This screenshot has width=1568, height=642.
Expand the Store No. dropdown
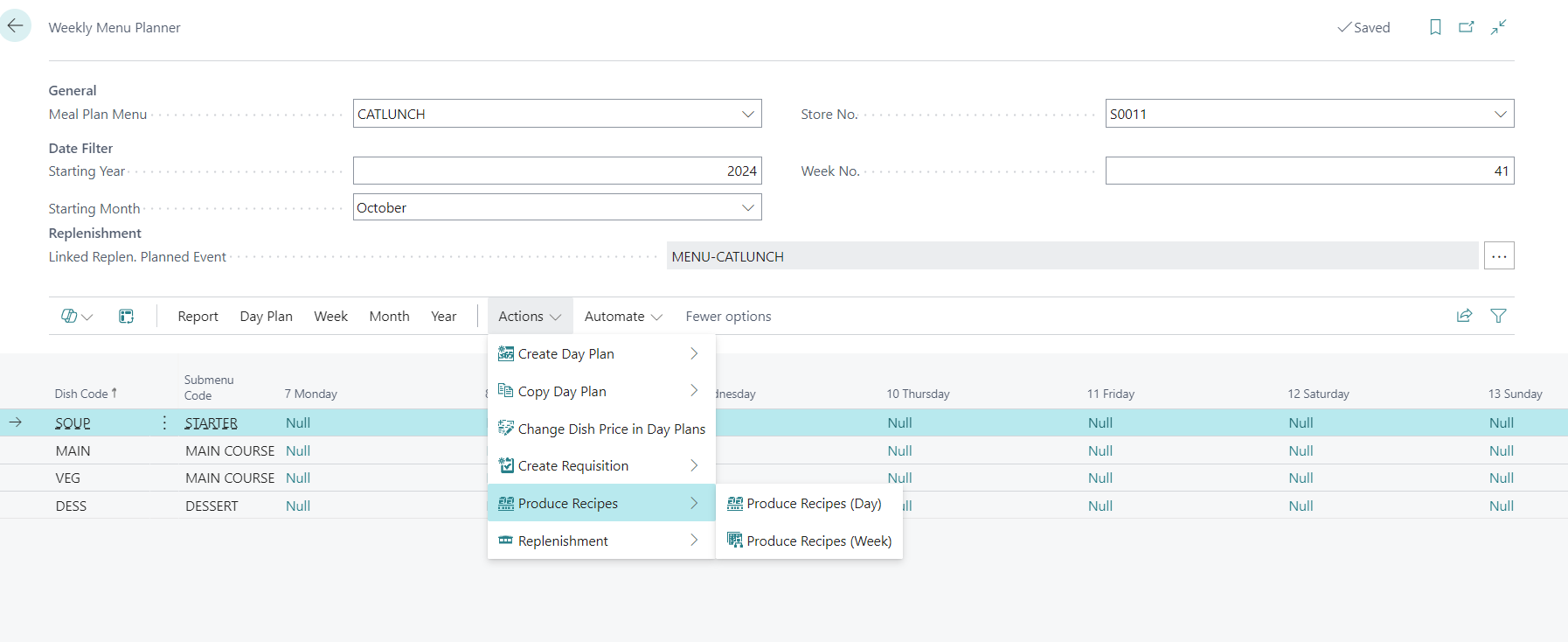1500,114
